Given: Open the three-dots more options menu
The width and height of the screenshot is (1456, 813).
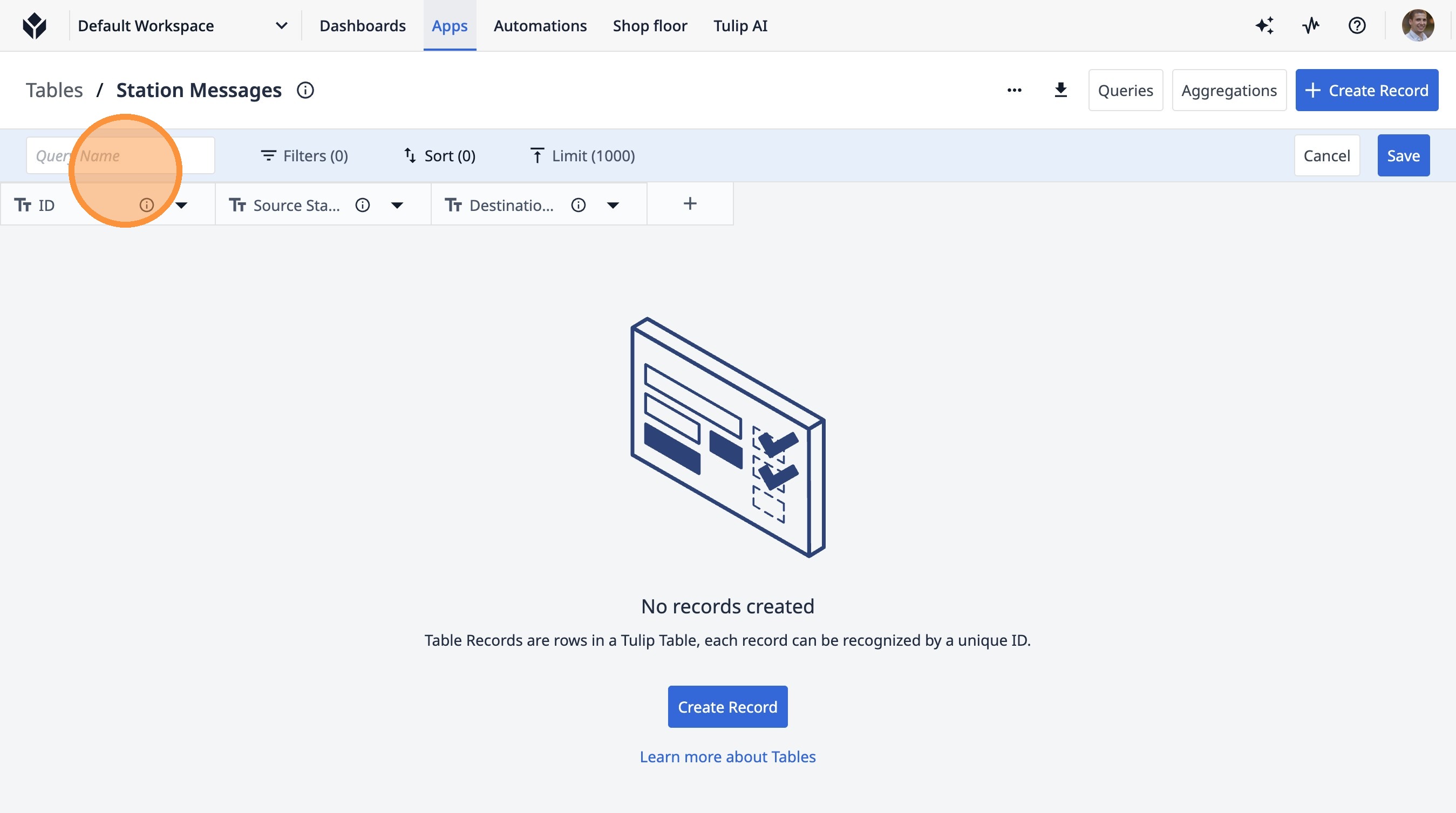Looking at the screenshot, I should click(x=1014, y=91).
